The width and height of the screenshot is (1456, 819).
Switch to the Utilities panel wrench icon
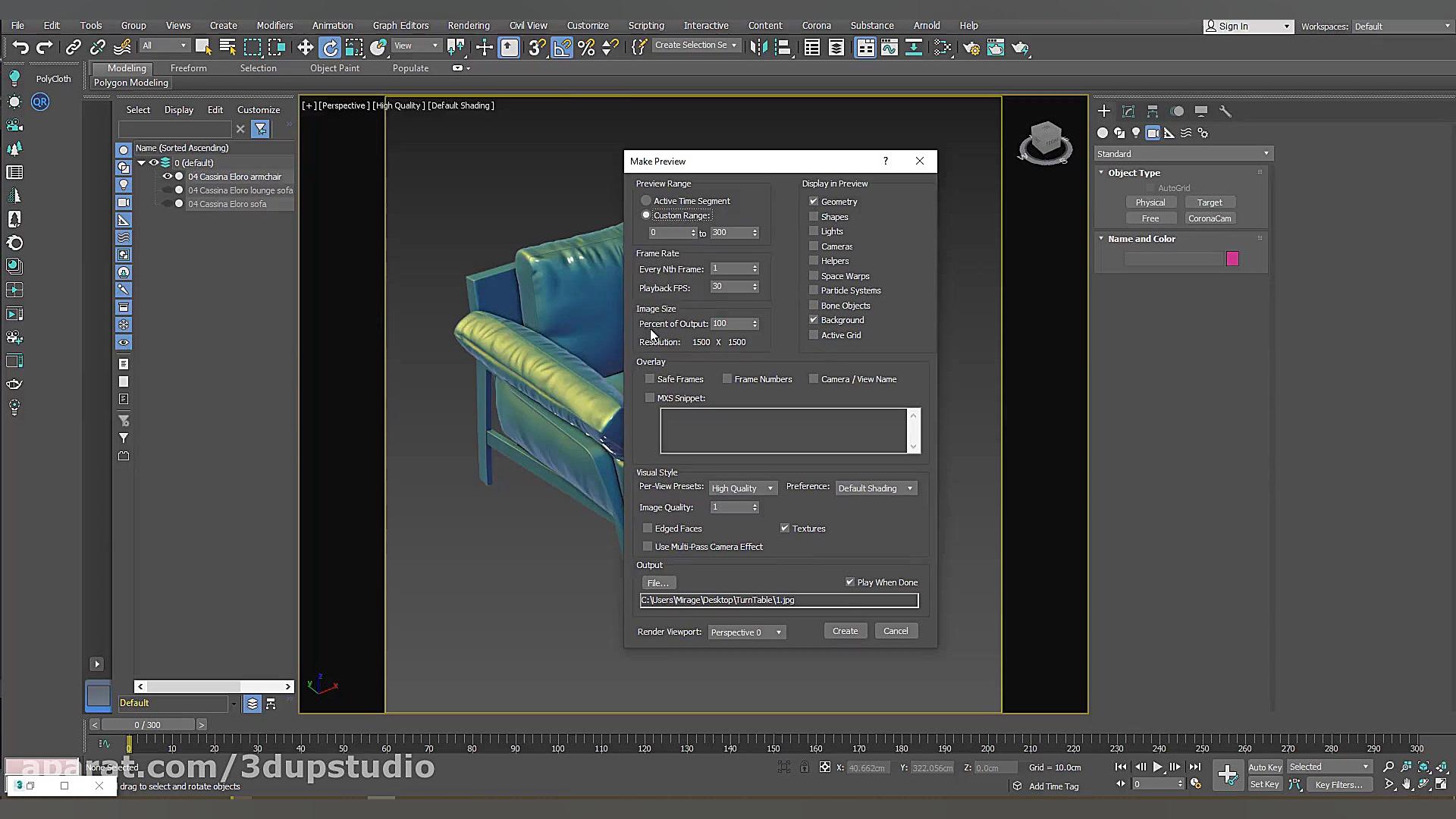1225,111
